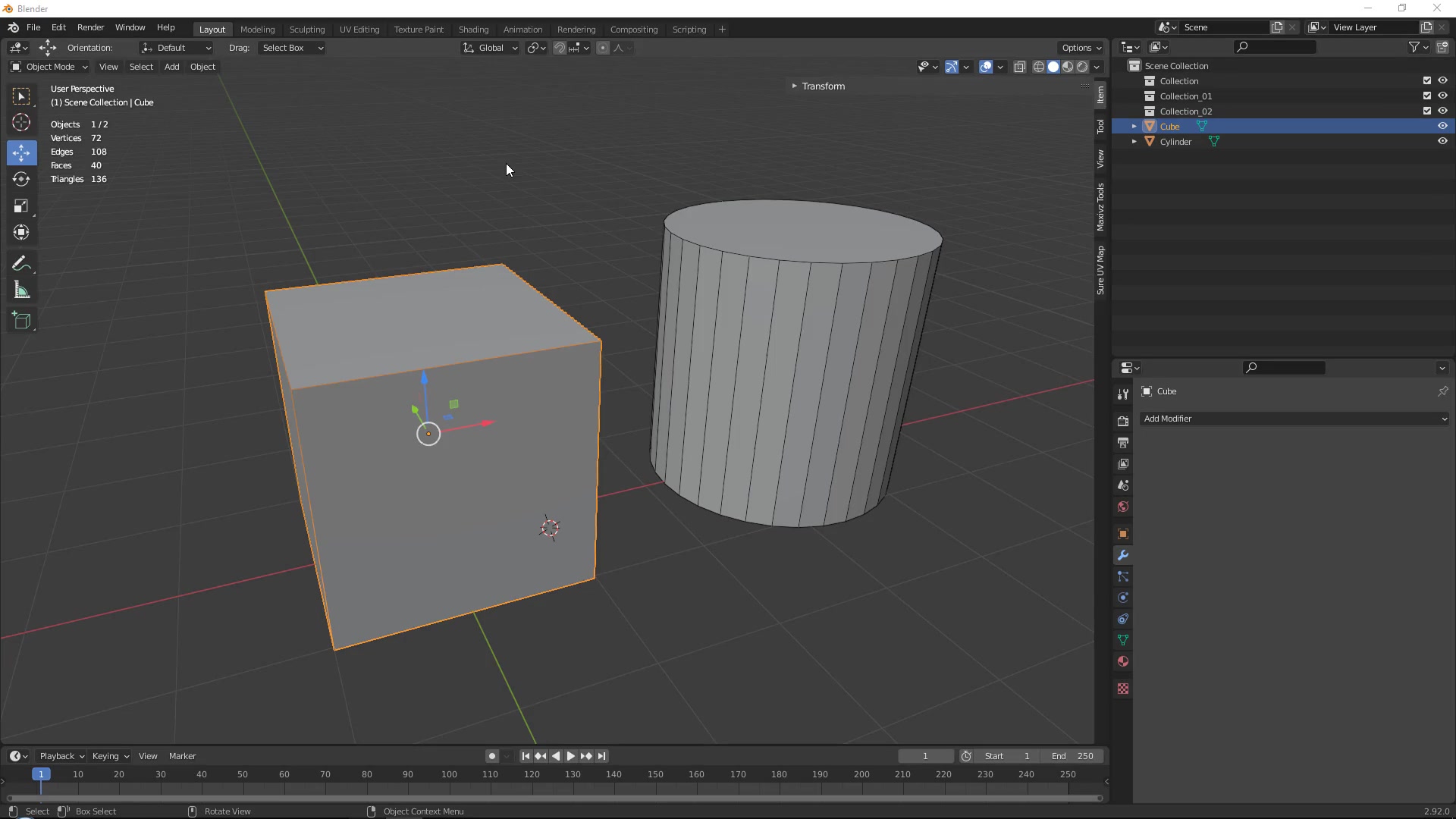The height and width of the screenshot is (819, 1456).
Task: Open the viewport Add menu
Action: coord(172,67)
